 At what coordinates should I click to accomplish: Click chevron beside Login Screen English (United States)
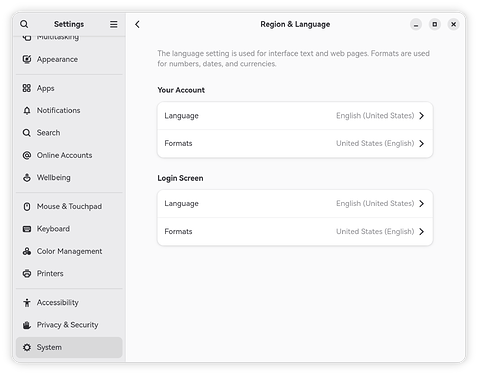[x=422, y=204]
